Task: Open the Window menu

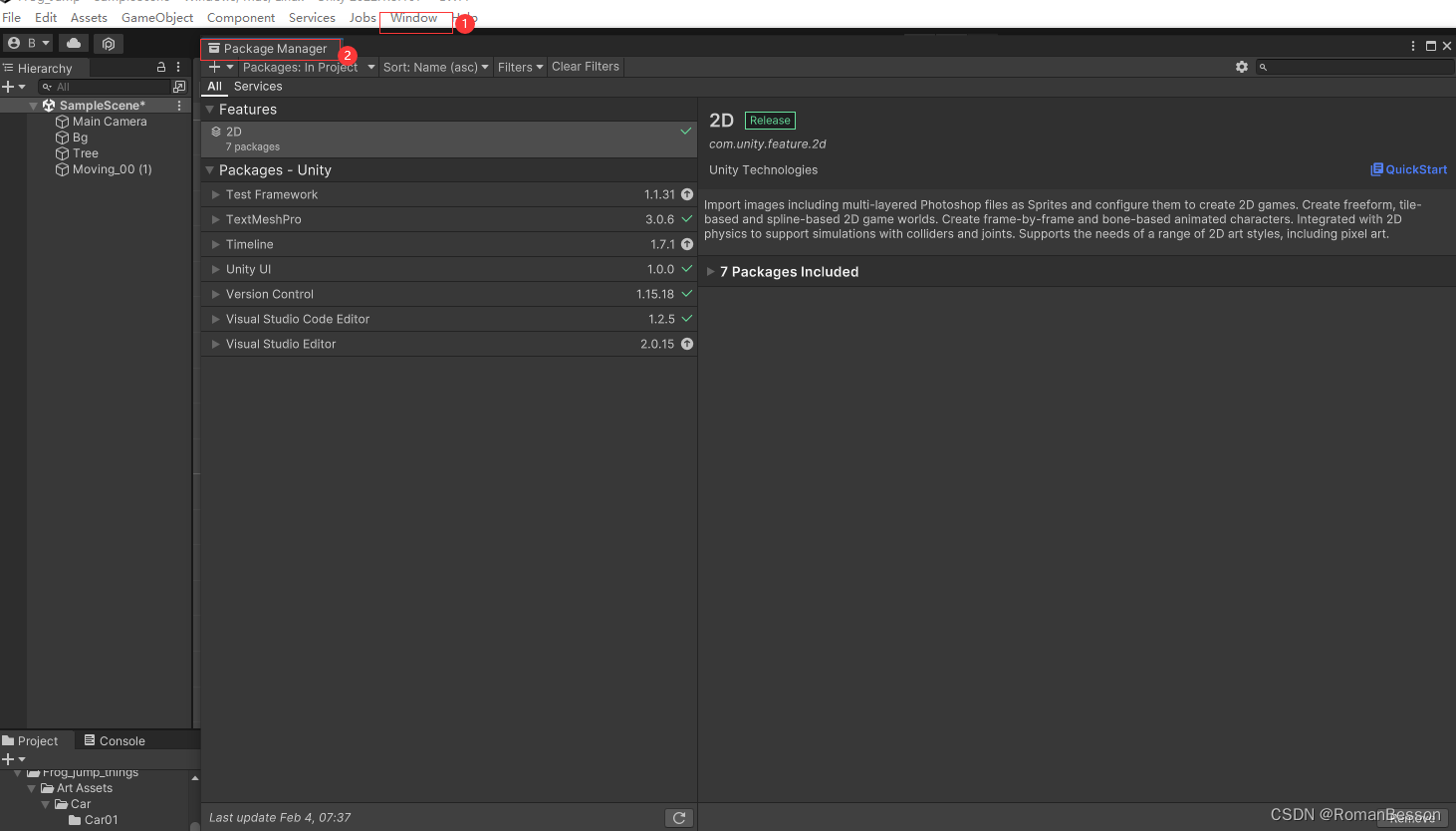Action: [414, 18]
